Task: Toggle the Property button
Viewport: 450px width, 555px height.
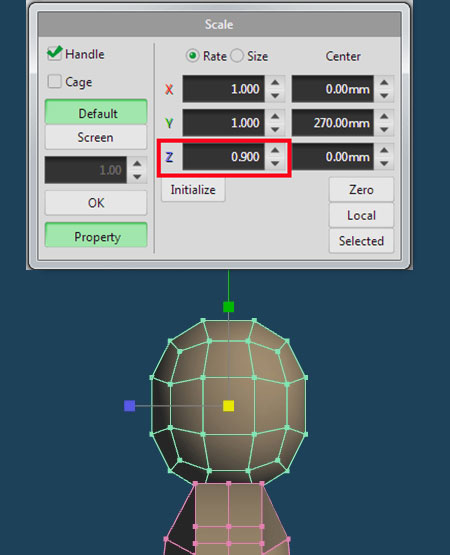Action: (x=96, y=235)
